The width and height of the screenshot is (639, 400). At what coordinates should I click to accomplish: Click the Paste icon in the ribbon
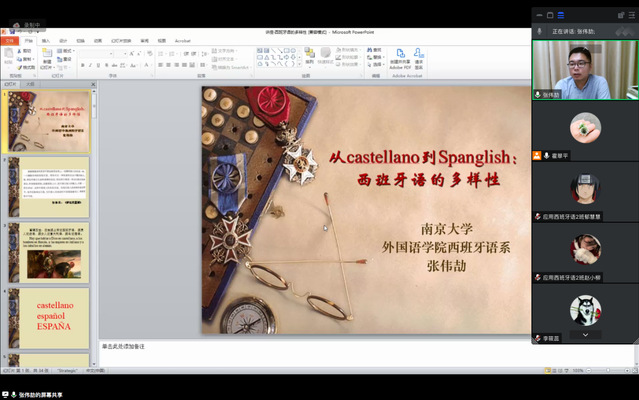pyautogui.click(x=8, y=54)
